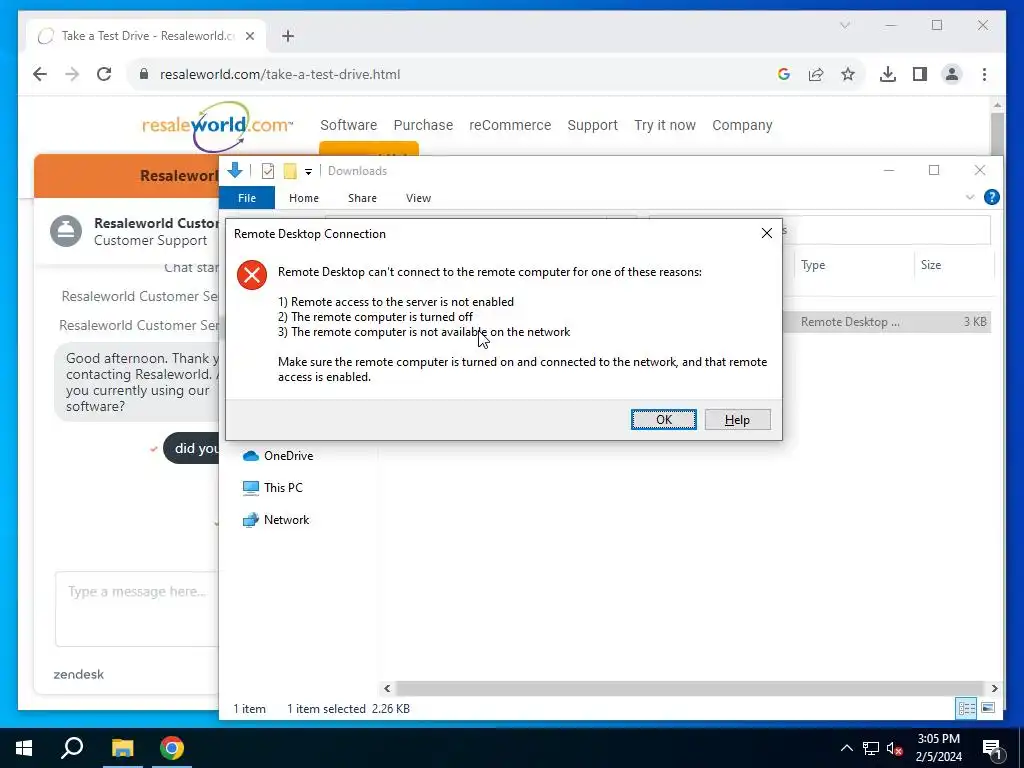Open the Windows Start menu
The height and width of the screenshot is (768, 1024).
pos(24,748)
